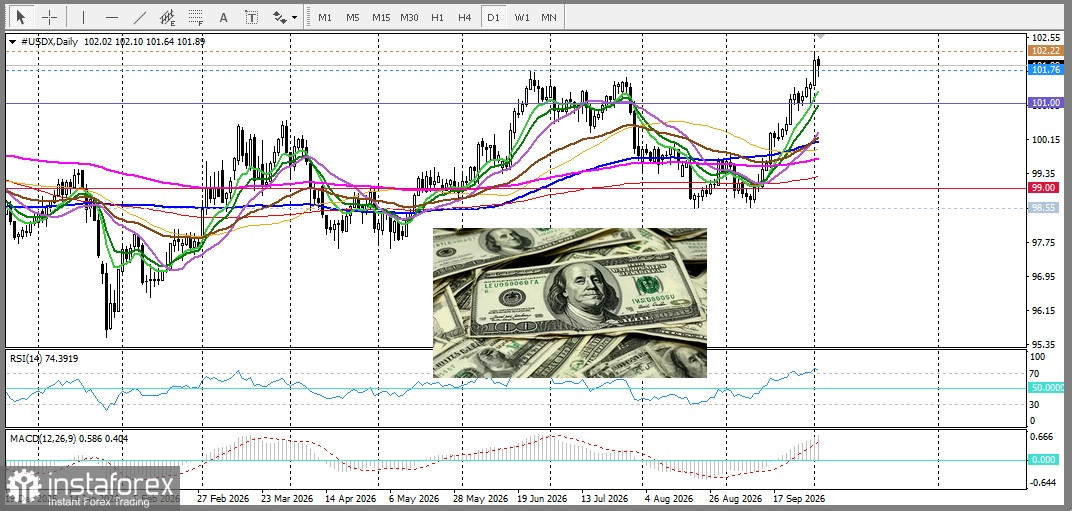This screenshot has height=511, width=1072.
Task: Click the 14 Apr 2026 date label
Action: [351, 499]
